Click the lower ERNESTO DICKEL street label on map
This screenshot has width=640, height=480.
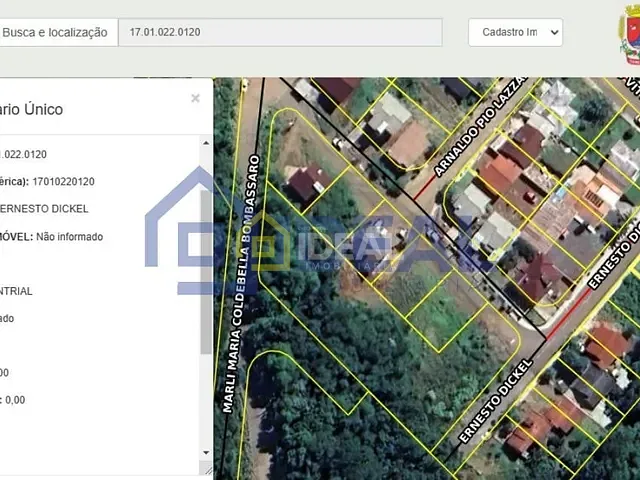(x=496, y=401)
